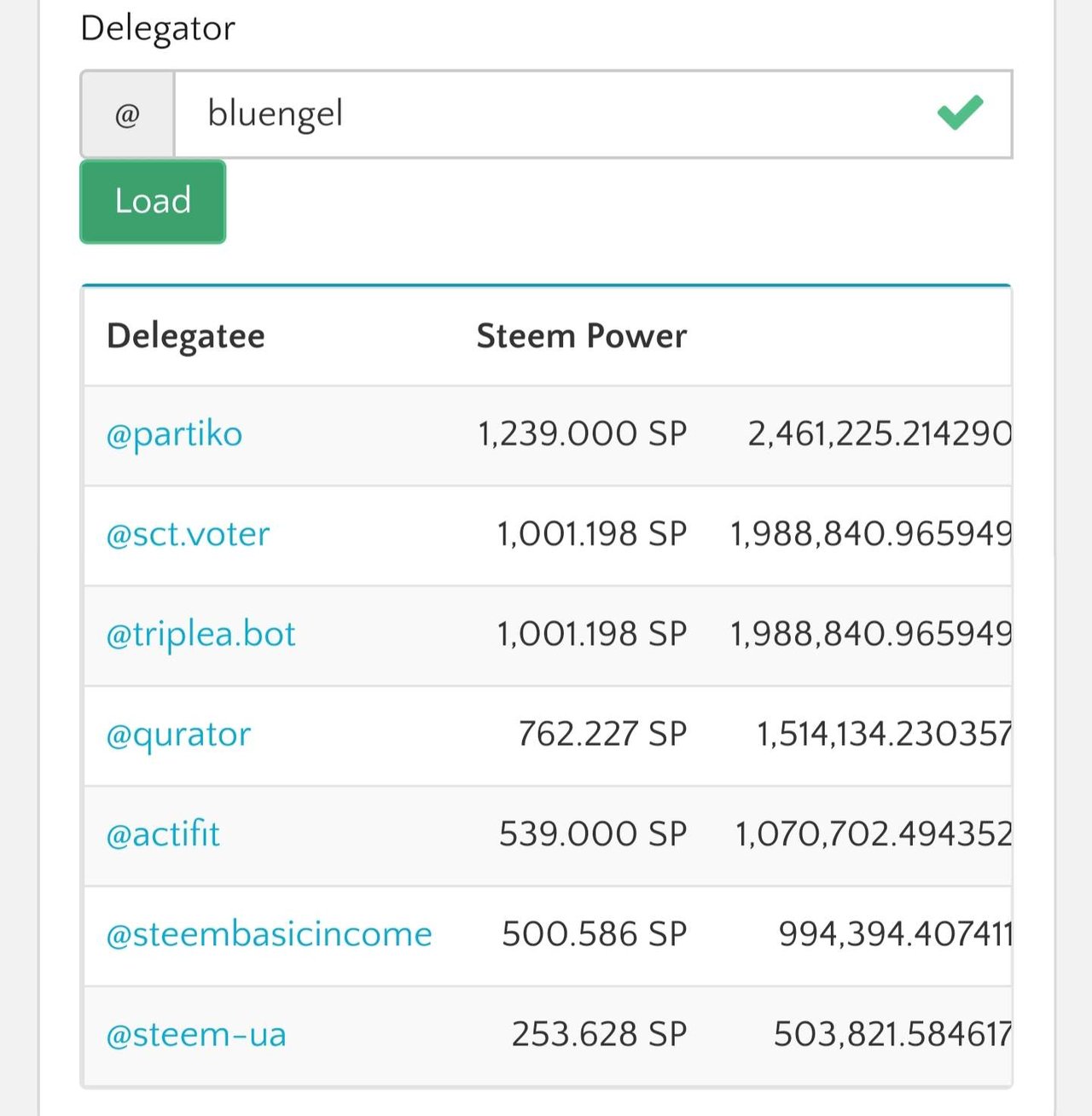Click the 253.628 SP amount for steem-ua
The height and width of the screenshot is (1116, 1092).
(x=599, y=1035)
